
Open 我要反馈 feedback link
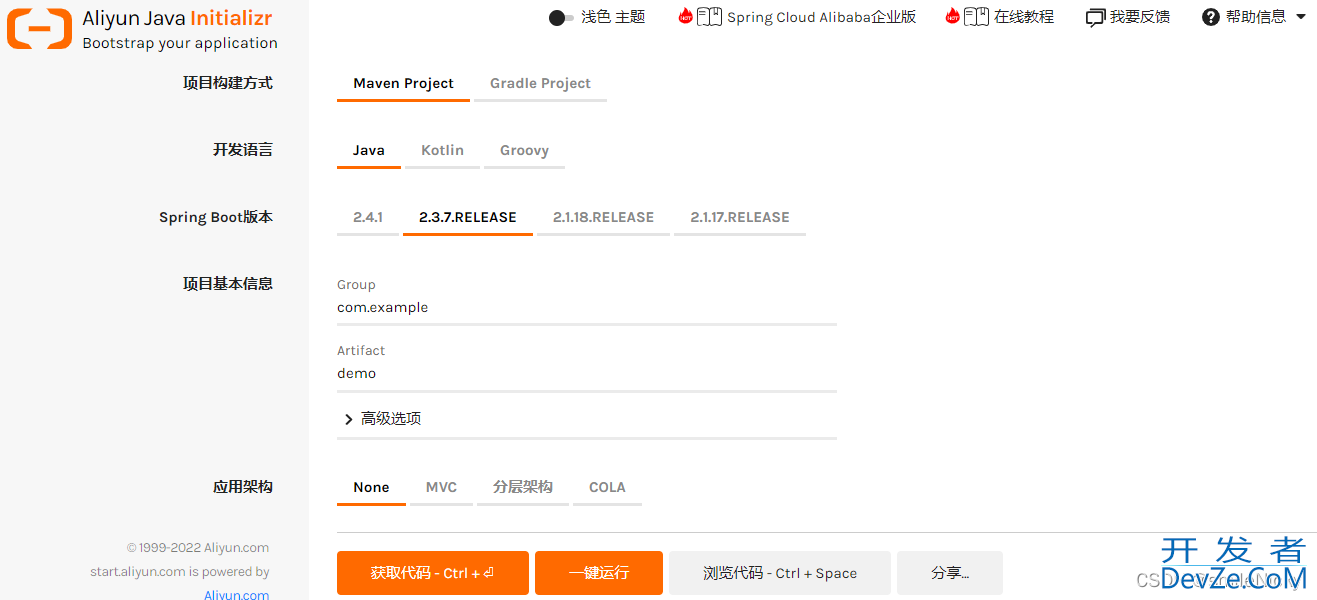coord(1140,17)
